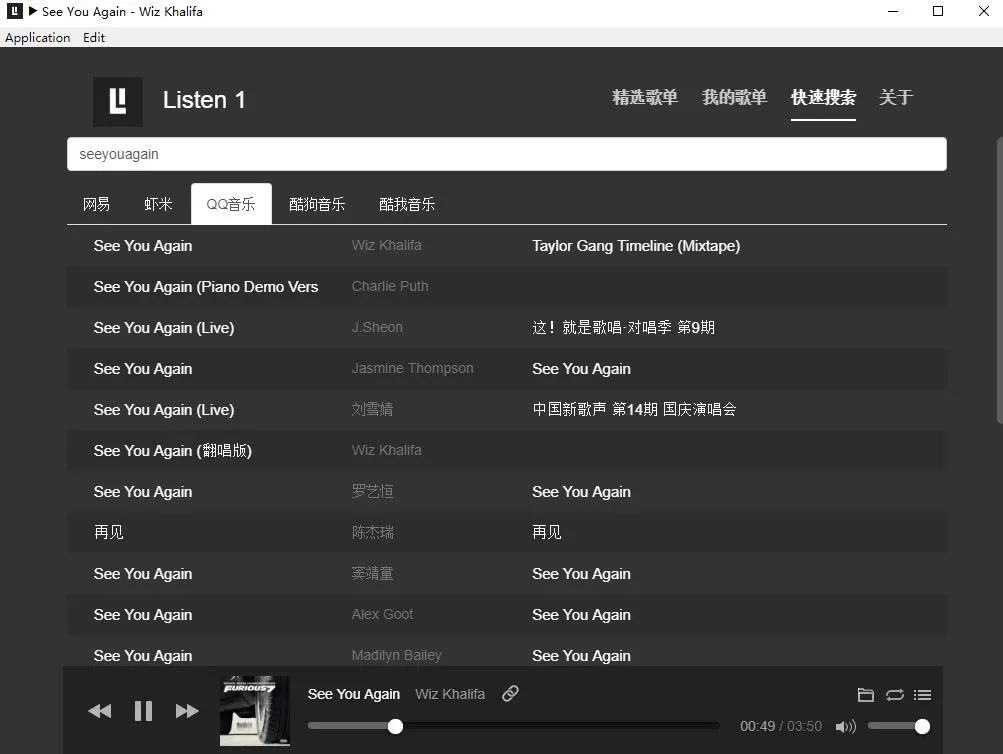Maximize the Listen 1 window
The image size is (1003, 754).
[938, 11]
